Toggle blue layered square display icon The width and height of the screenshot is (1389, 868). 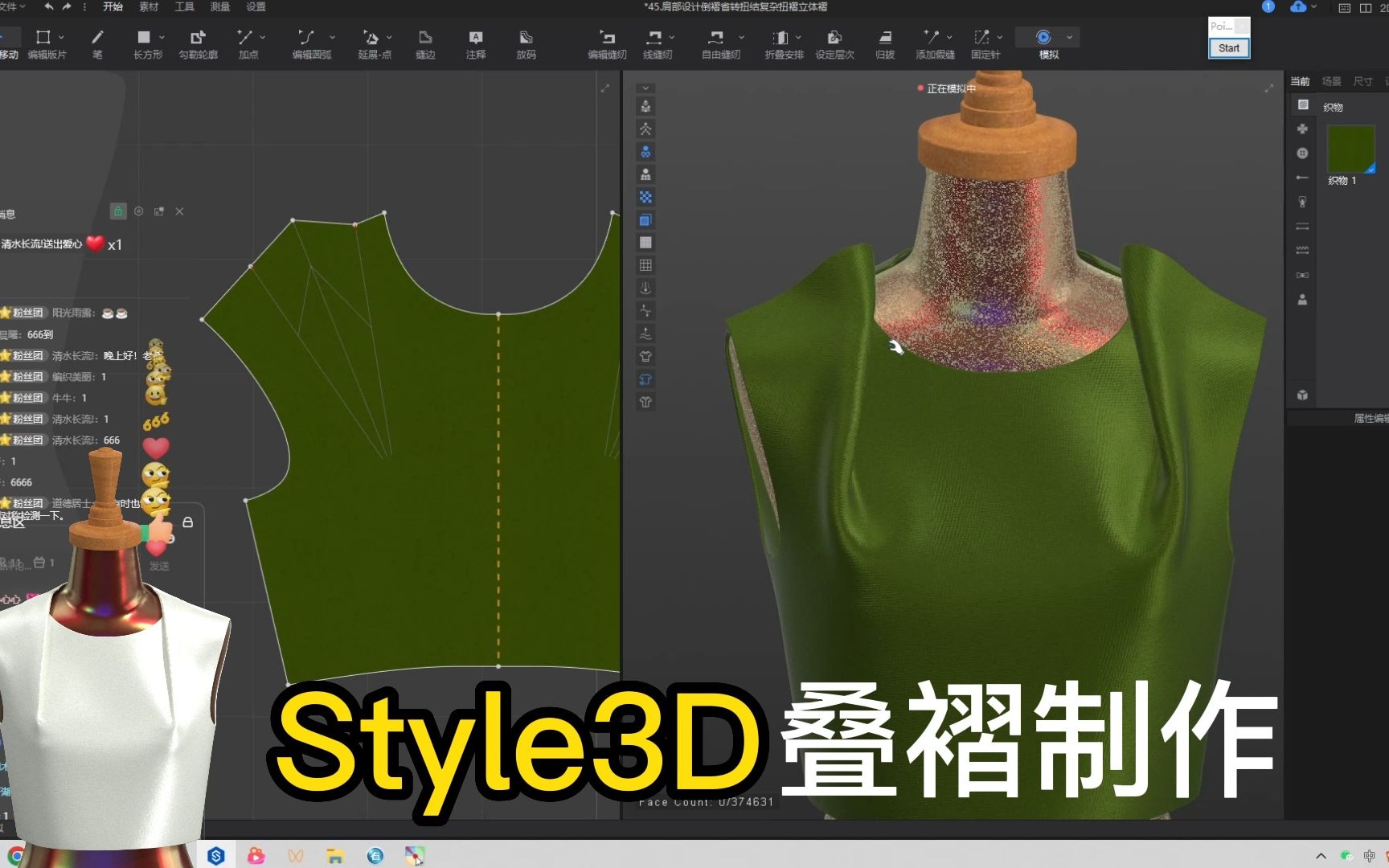(645, 219)
